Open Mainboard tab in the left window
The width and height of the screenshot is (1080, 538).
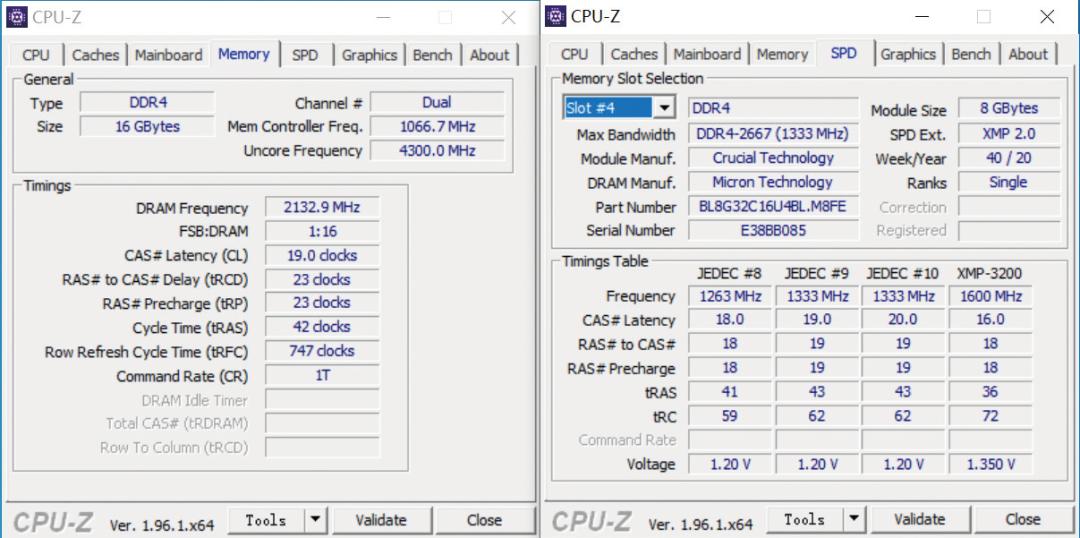[x=169, y=55]
